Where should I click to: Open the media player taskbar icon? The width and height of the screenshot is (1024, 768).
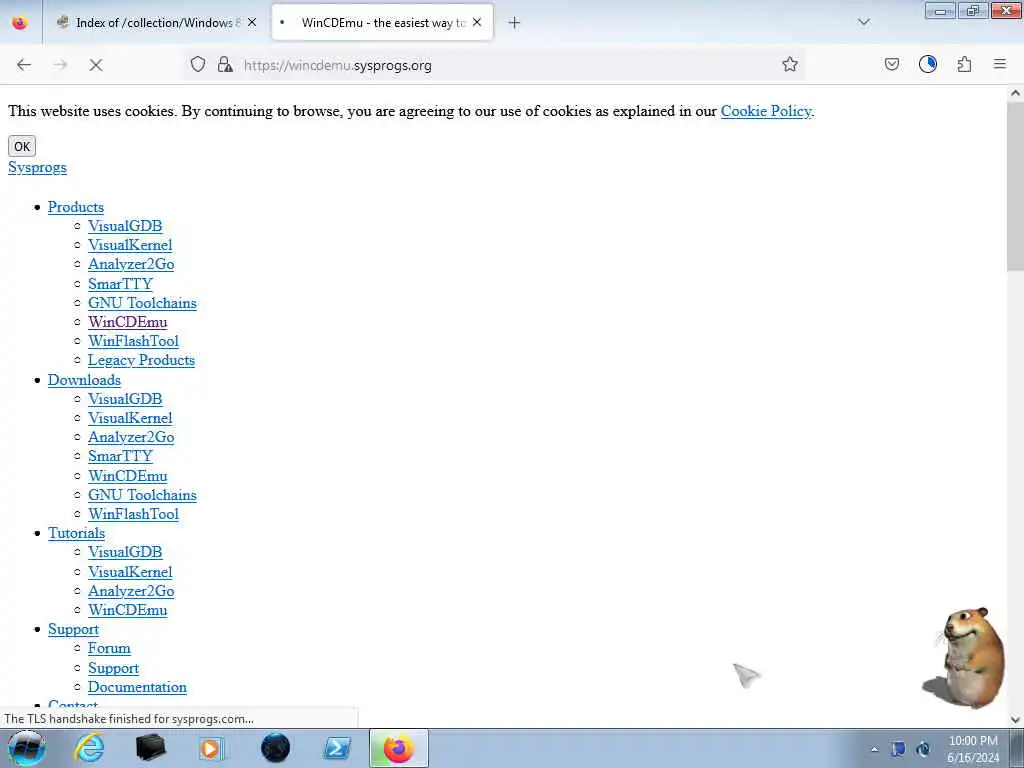(x=212, y=748)
